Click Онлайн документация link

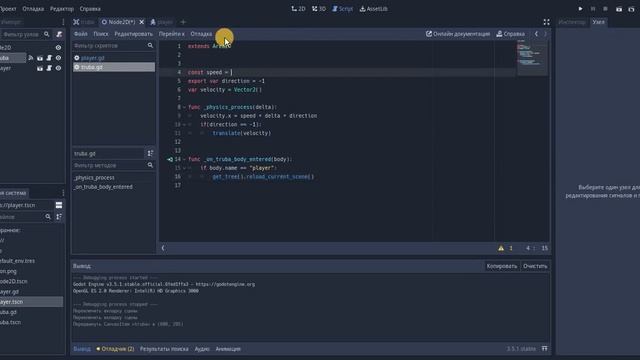[458, 34]
